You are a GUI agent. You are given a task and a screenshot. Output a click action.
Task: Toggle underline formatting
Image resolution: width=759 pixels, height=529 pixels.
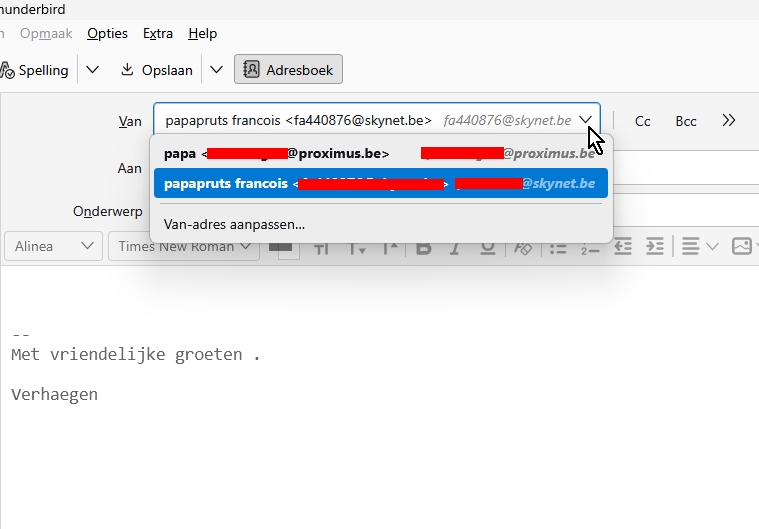coord(487,248)
